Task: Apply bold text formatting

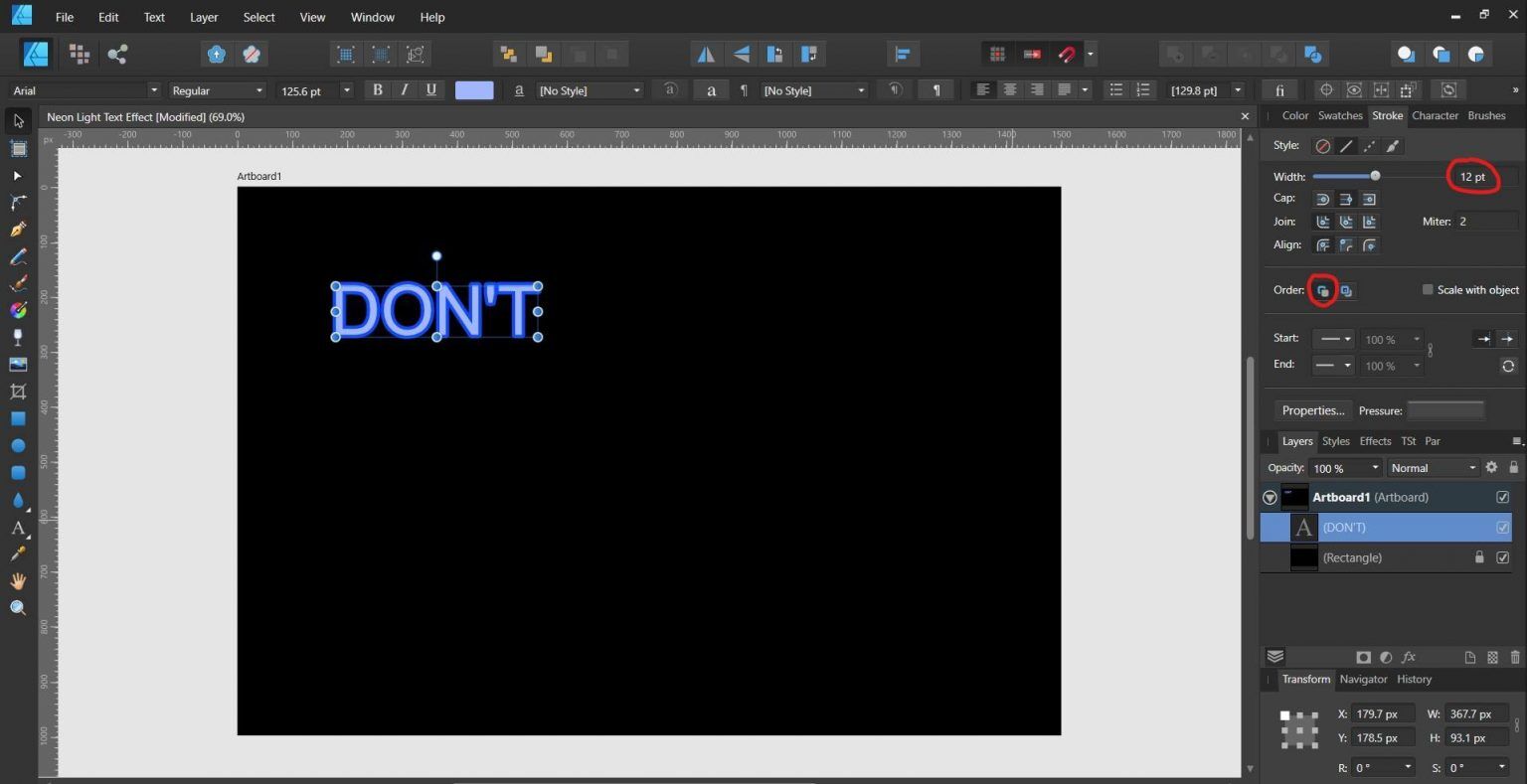Action: click(x=378, y=90)
